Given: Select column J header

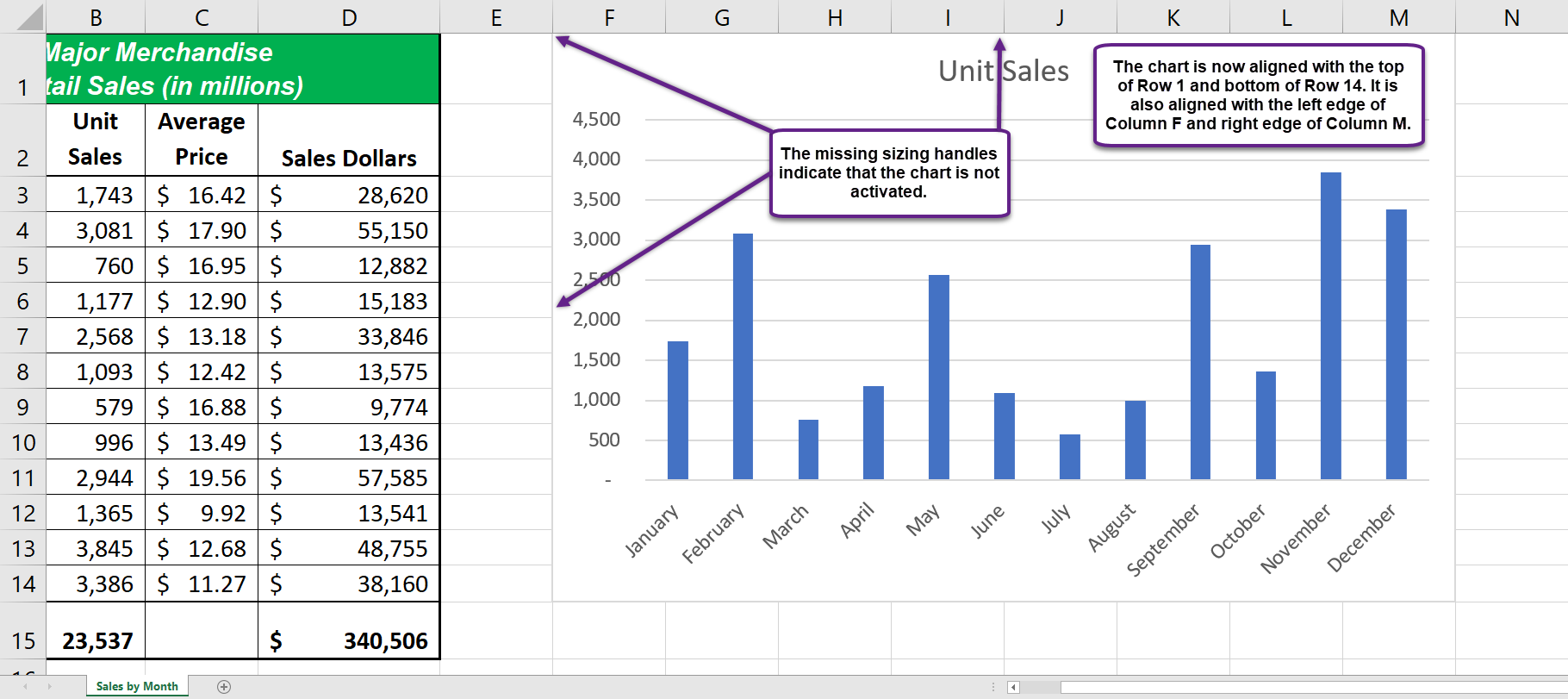Looking at the screenshot, I should click(x=1061, y=17).
